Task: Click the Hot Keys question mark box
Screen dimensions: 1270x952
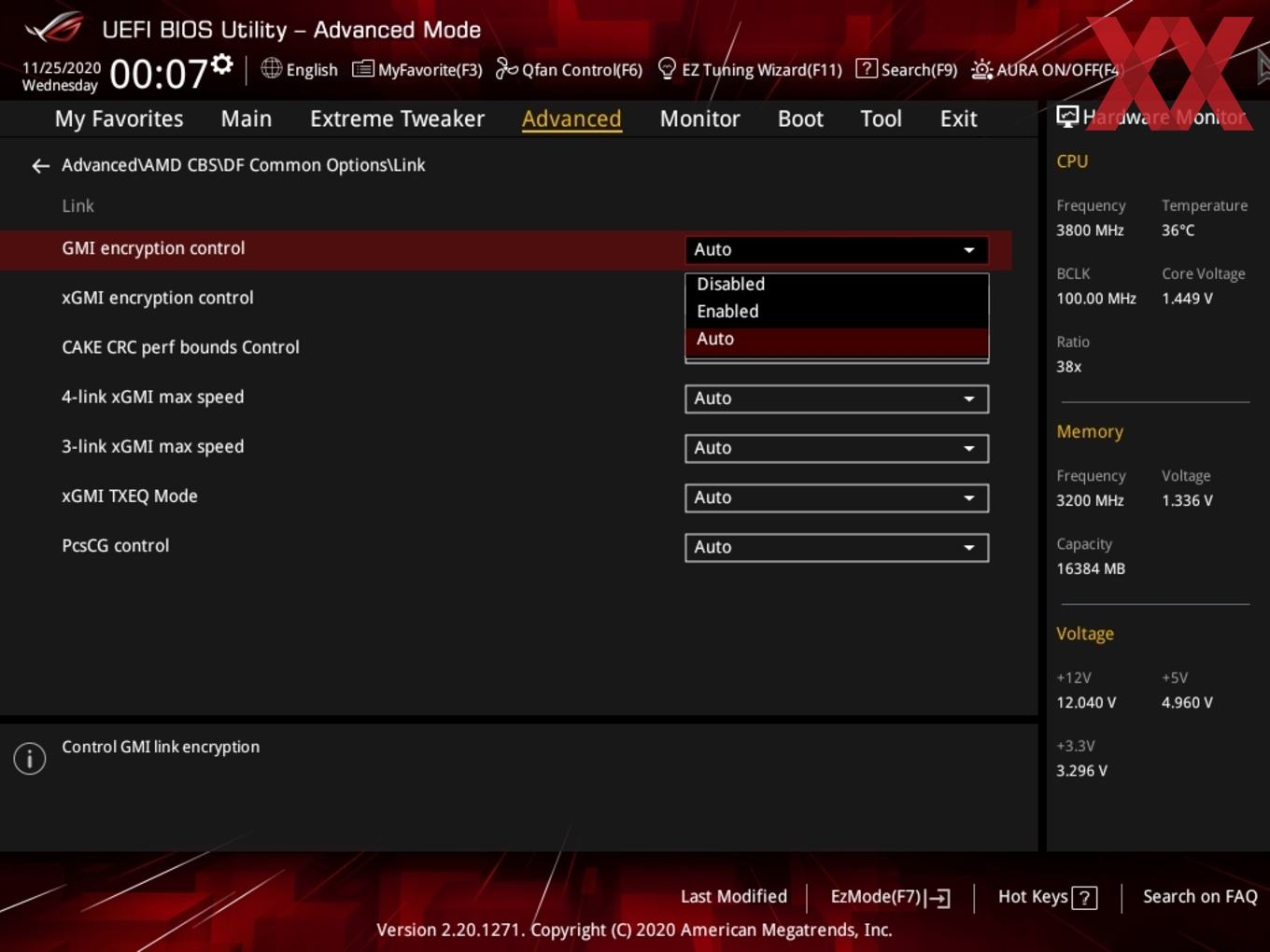Action: pos(1084,898)
